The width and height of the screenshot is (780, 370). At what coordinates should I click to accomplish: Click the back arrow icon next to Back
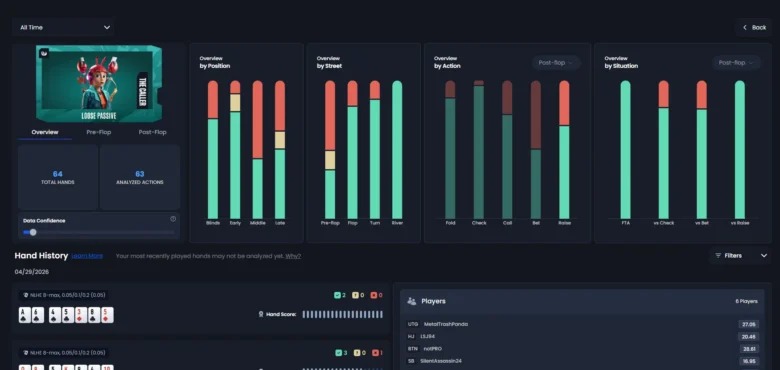coord(745,27)
